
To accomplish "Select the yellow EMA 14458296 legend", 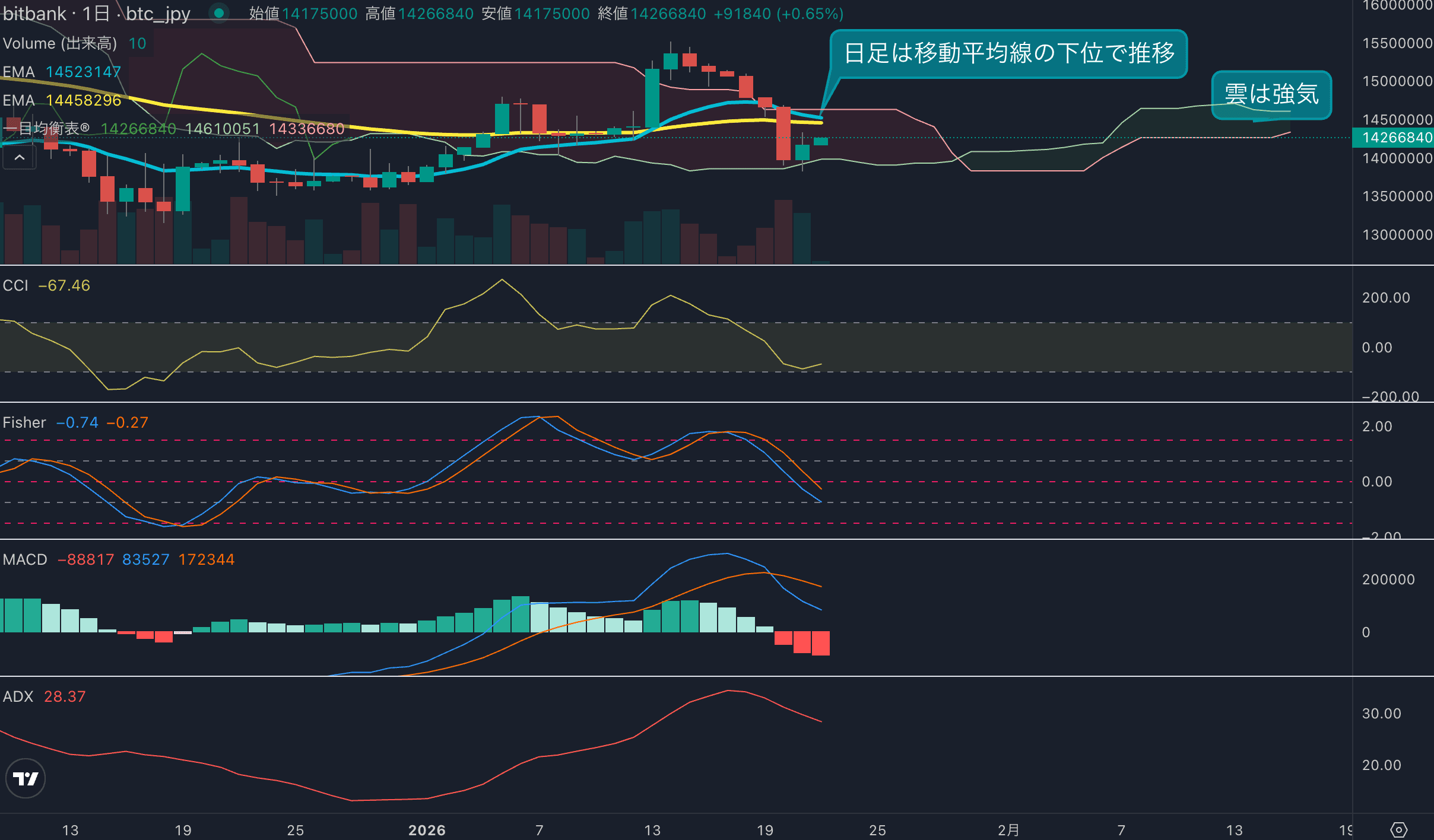I will [62, 100].
